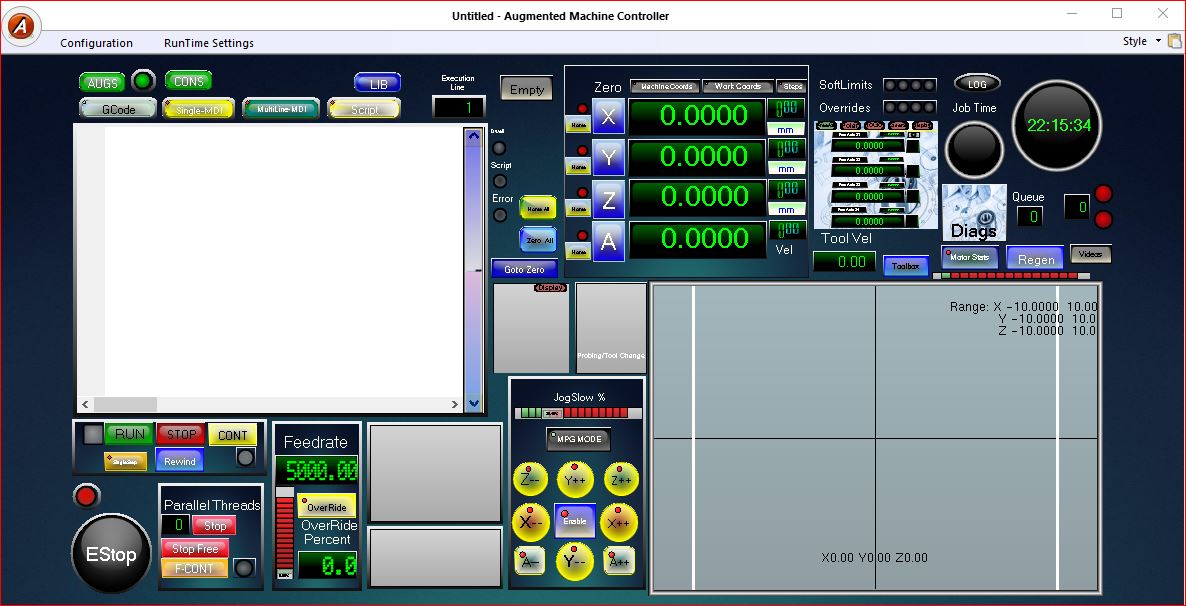Viewport: 1186px width, 606px height.
Task: Click the application logo icon in title bar
Action: click(20, 26)
